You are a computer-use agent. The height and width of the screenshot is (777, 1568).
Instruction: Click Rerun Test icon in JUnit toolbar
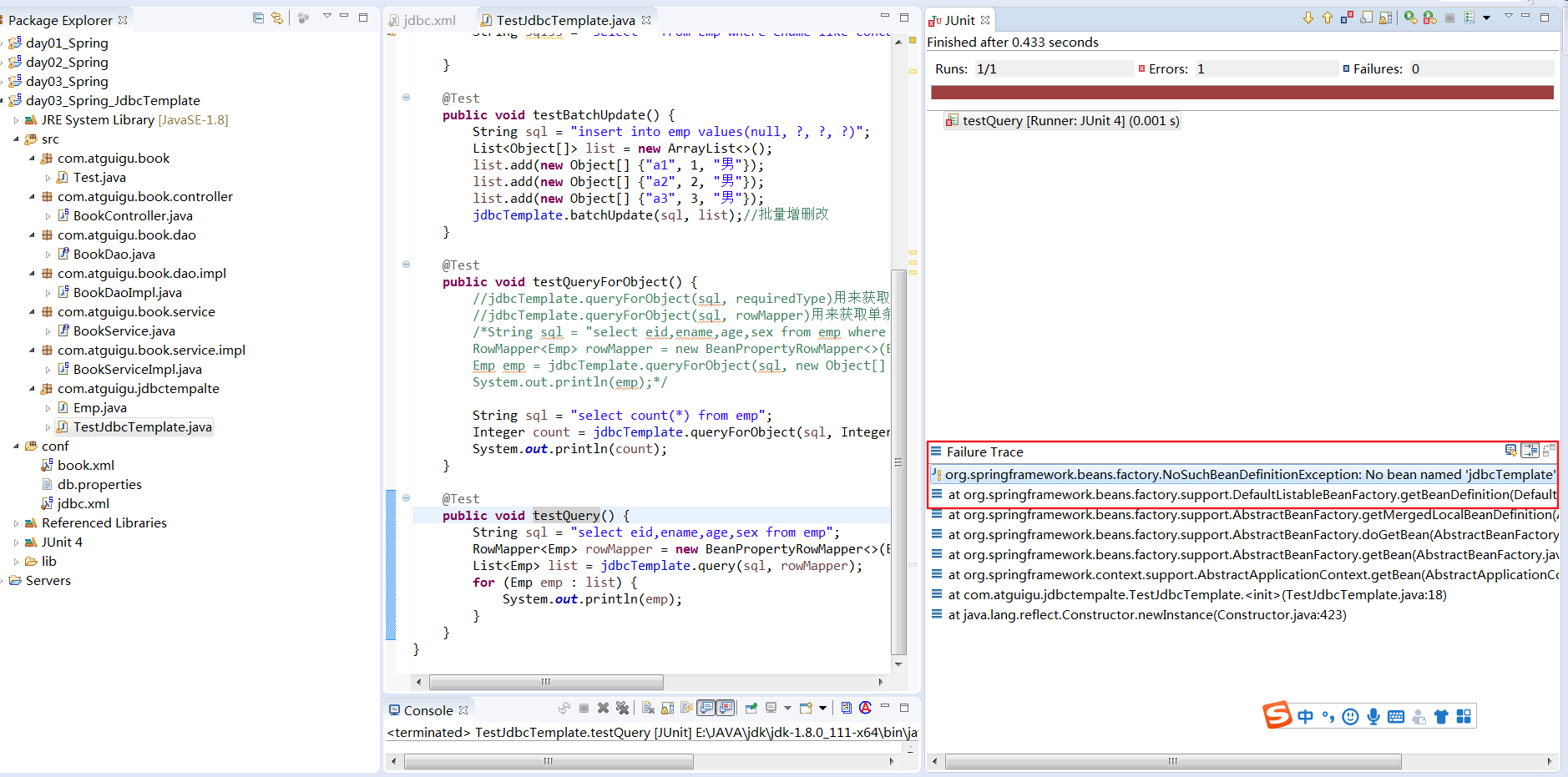[x=1410, y=18]
